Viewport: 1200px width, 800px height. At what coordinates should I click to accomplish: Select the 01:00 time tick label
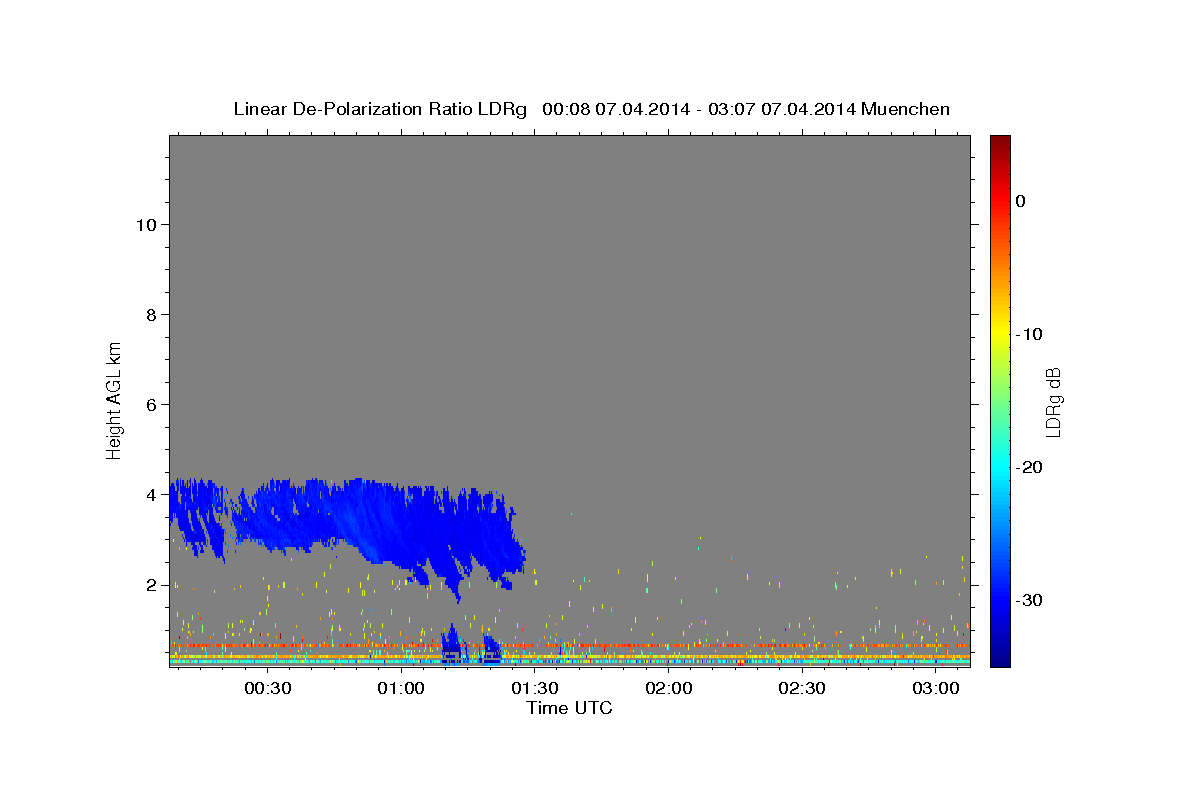[401, 688]
